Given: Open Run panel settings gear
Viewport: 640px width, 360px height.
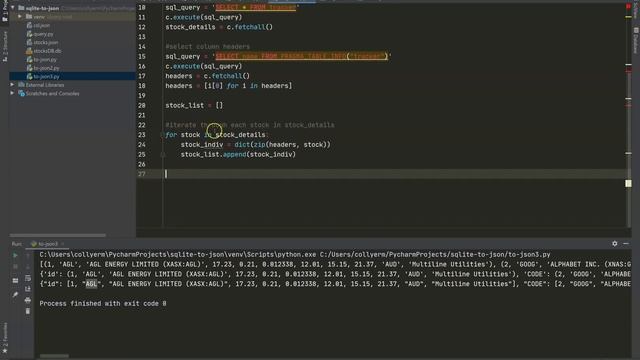Looking at the screenshot, I should pos(615,244).
